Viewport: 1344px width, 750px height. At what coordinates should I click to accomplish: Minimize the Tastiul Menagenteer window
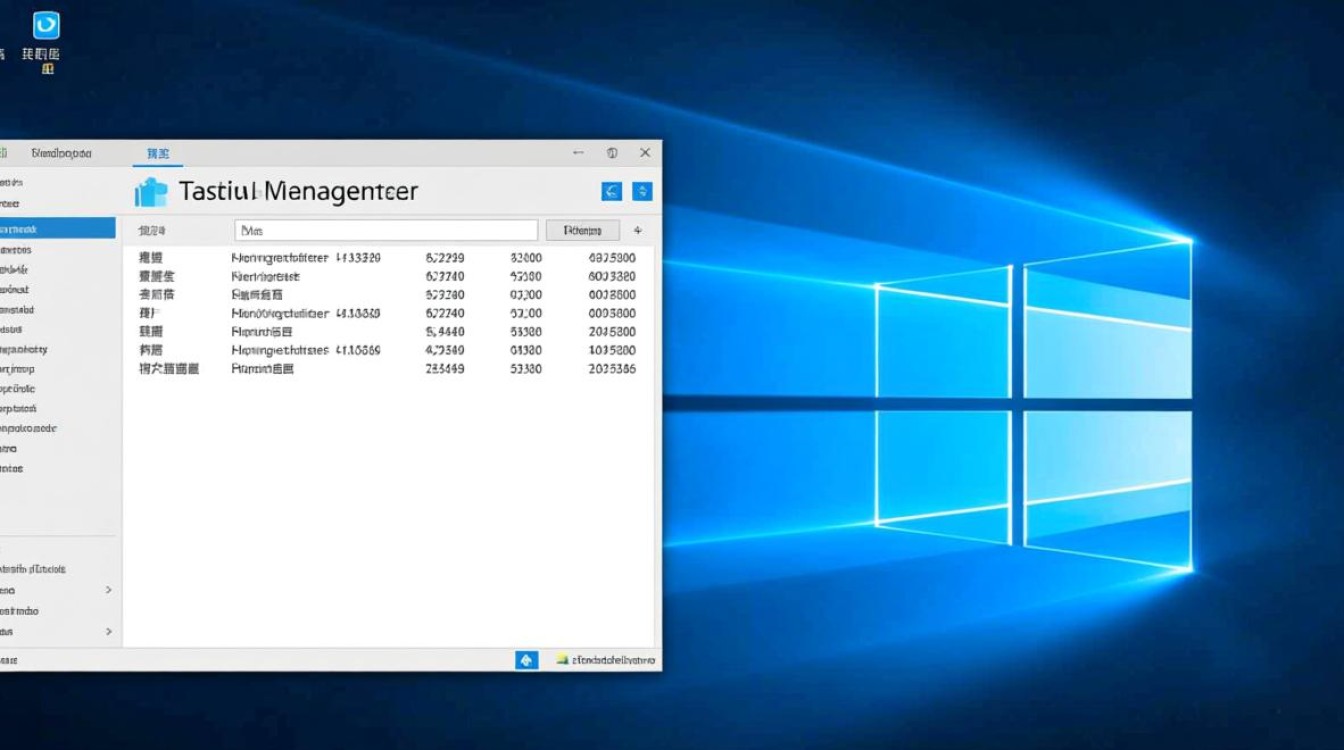coord(578,153)
